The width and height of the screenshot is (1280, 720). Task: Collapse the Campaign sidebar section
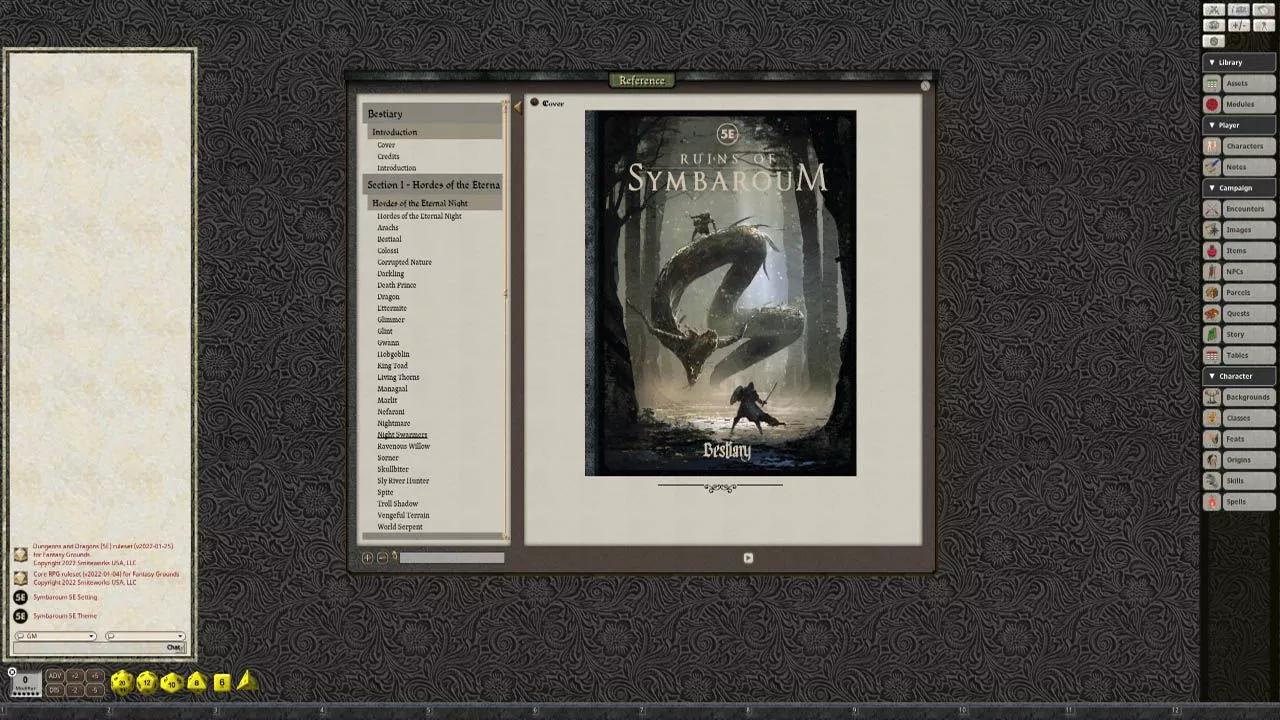(1238, 188)
